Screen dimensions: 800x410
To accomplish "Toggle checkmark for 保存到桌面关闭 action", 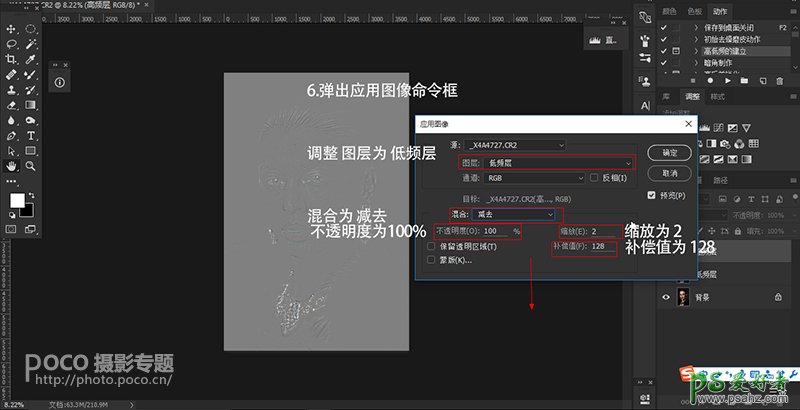I will (664, 28).
